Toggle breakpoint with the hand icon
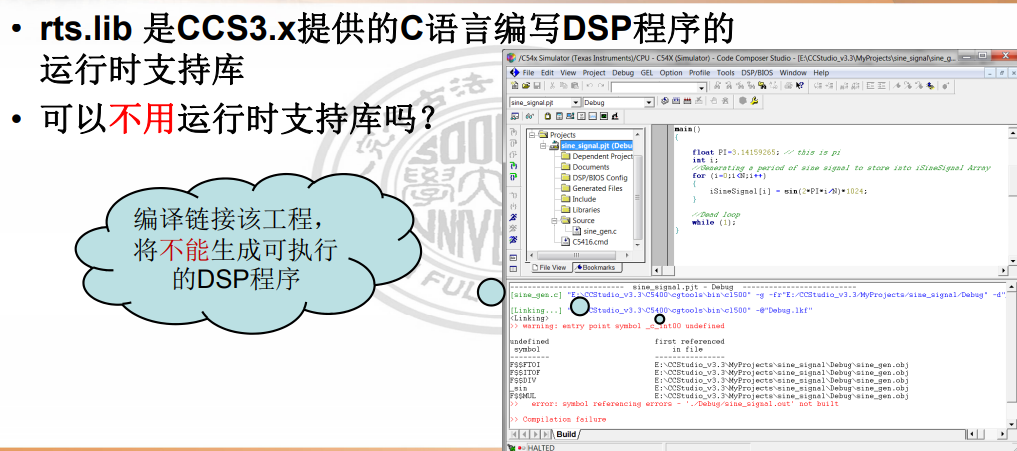 713,101
